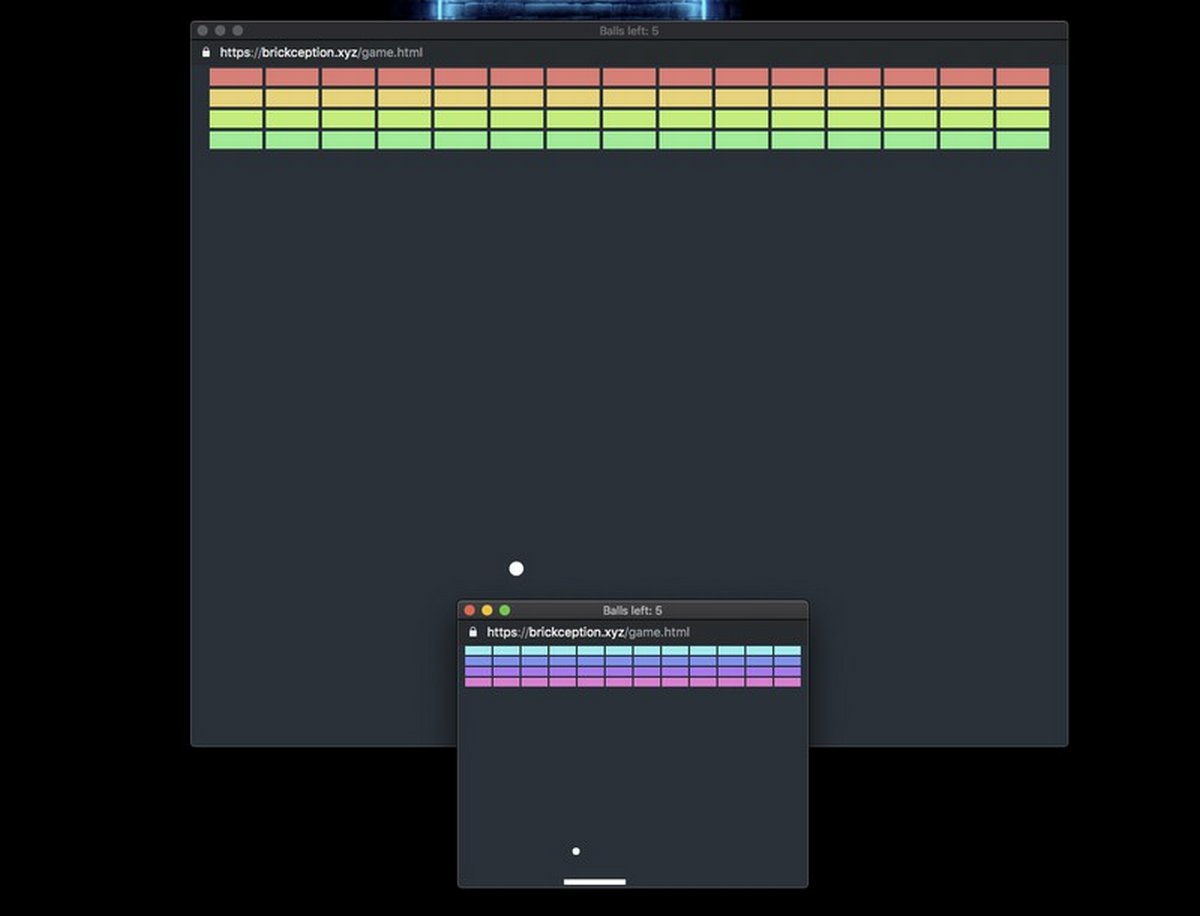
Task: Minimize the small game window with the yellow button
Action: 487,610
